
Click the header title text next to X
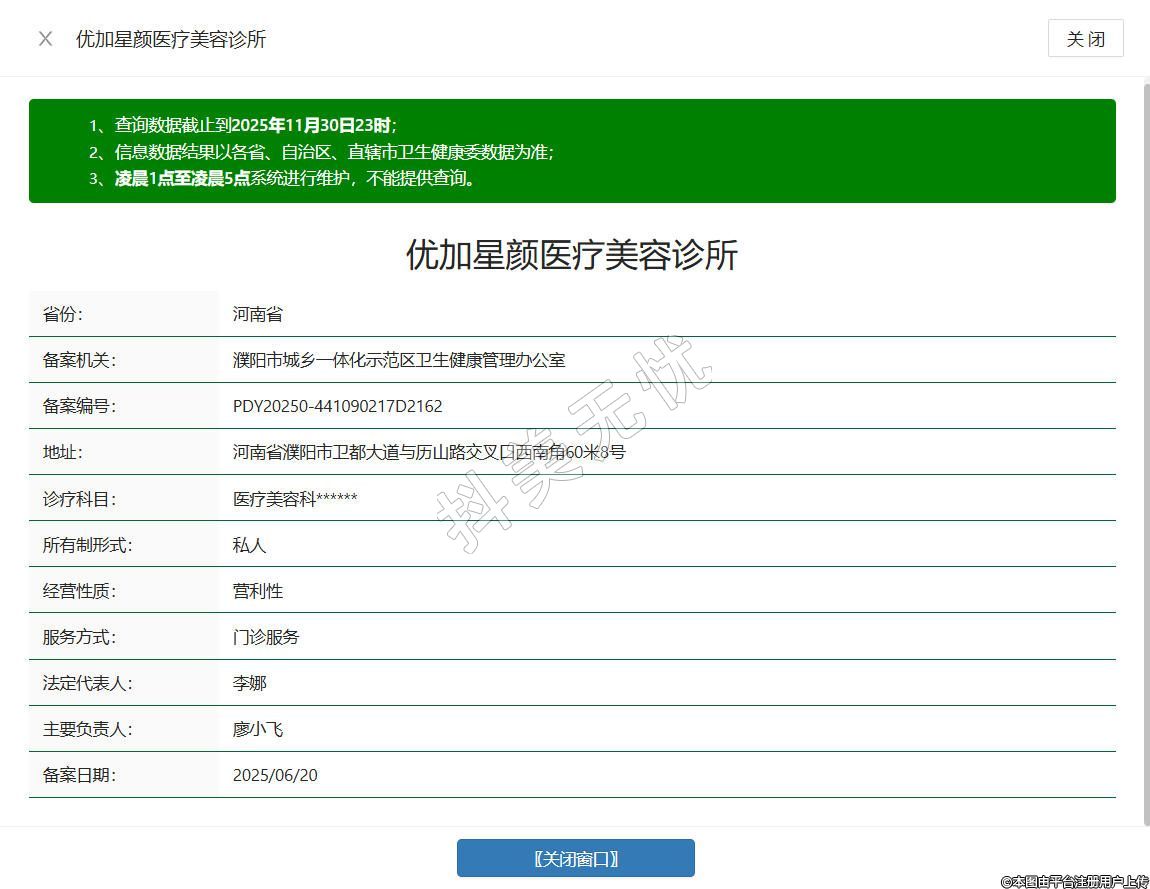[171, 39]
